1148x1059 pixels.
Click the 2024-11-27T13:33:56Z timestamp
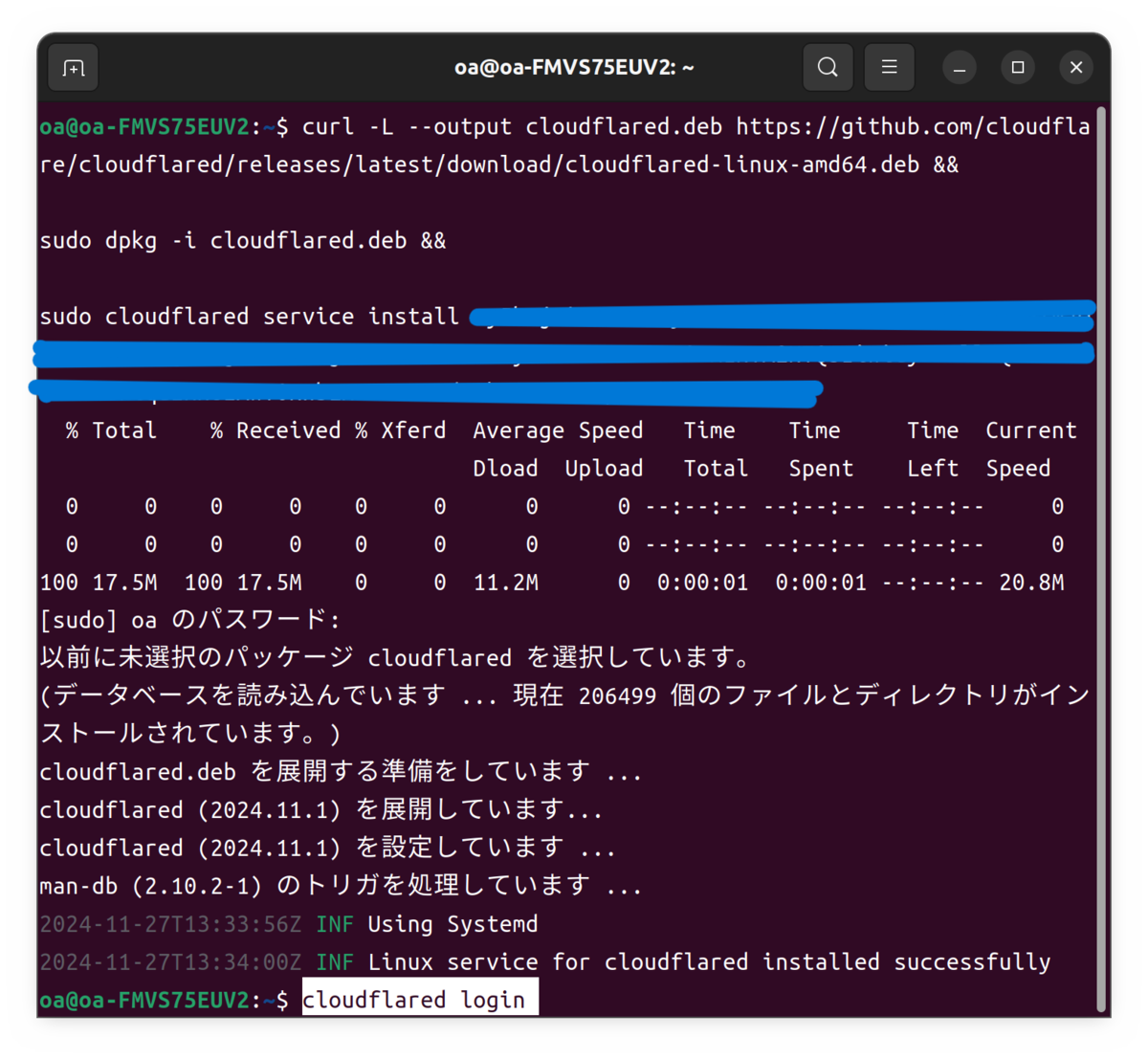(x=170, y=924)
